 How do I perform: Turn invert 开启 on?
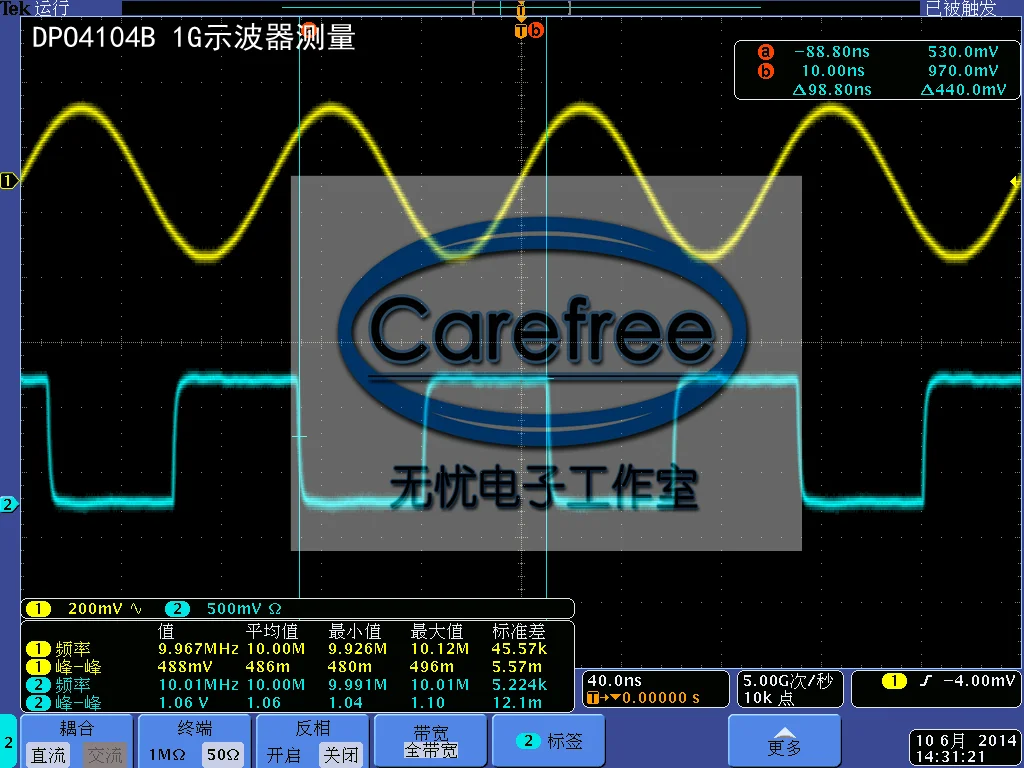point(284,755)
